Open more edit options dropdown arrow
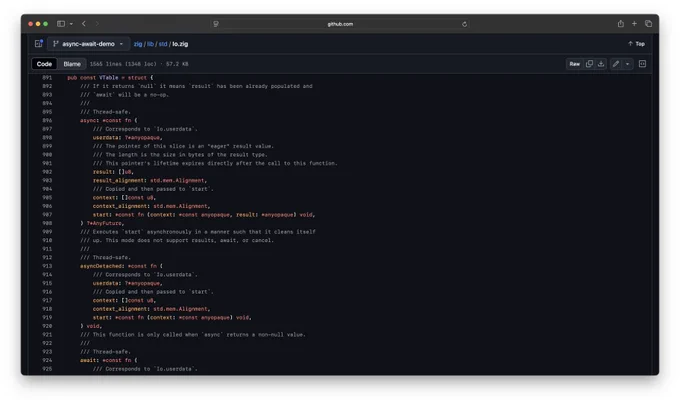Screen dimensions: 680x403 628,64
